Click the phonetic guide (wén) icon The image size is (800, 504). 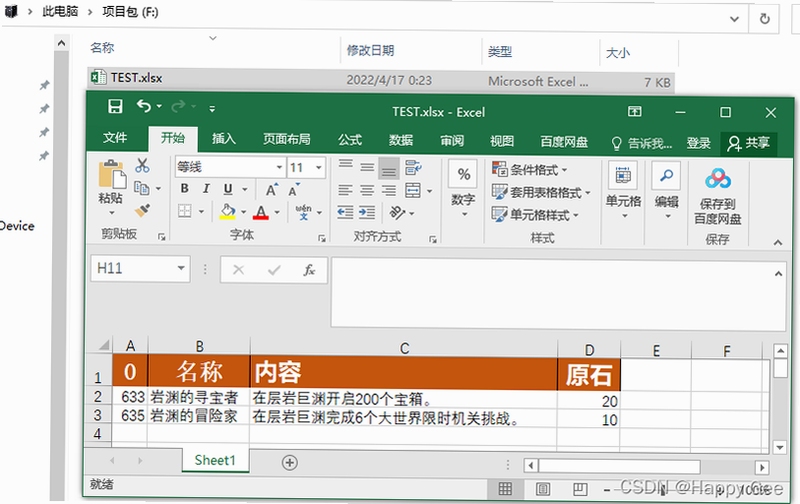point(303,212)
